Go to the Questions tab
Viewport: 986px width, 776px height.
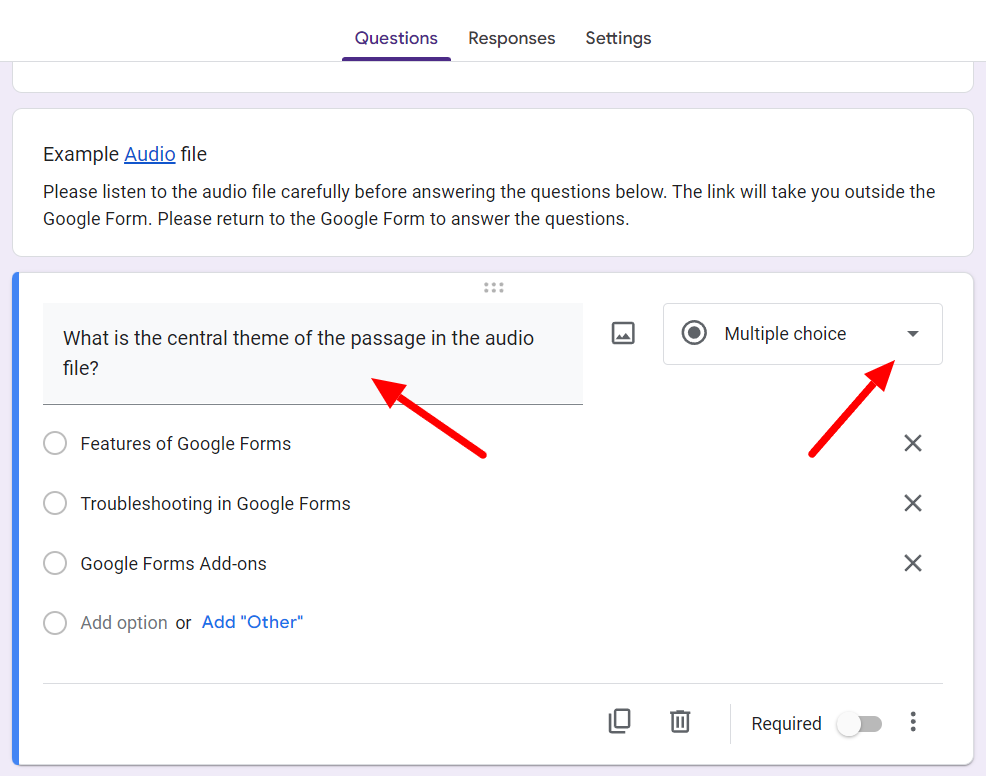tap(396, 38)
